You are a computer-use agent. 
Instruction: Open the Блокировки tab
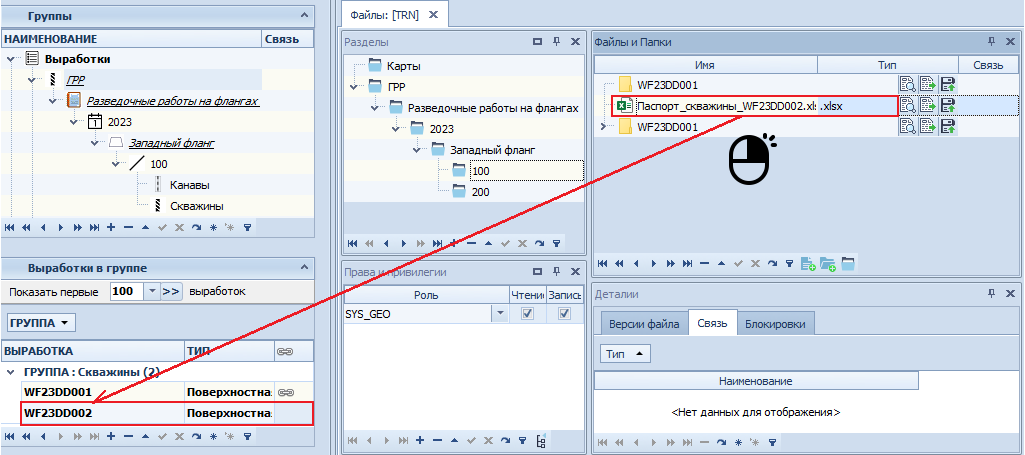click(x=776, y=324)
